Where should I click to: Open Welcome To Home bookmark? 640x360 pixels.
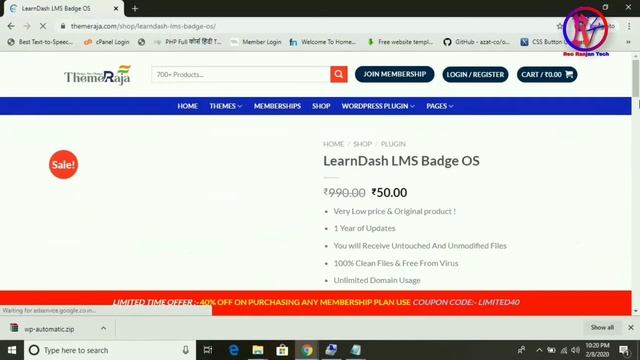323,42
